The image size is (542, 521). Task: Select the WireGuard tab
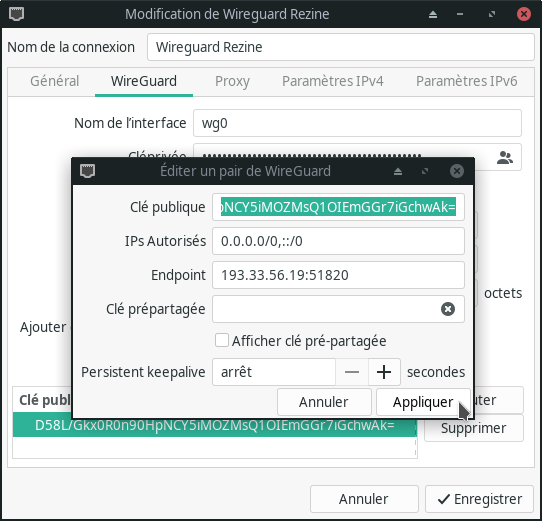pyautogui.click(x=144, y=81)
